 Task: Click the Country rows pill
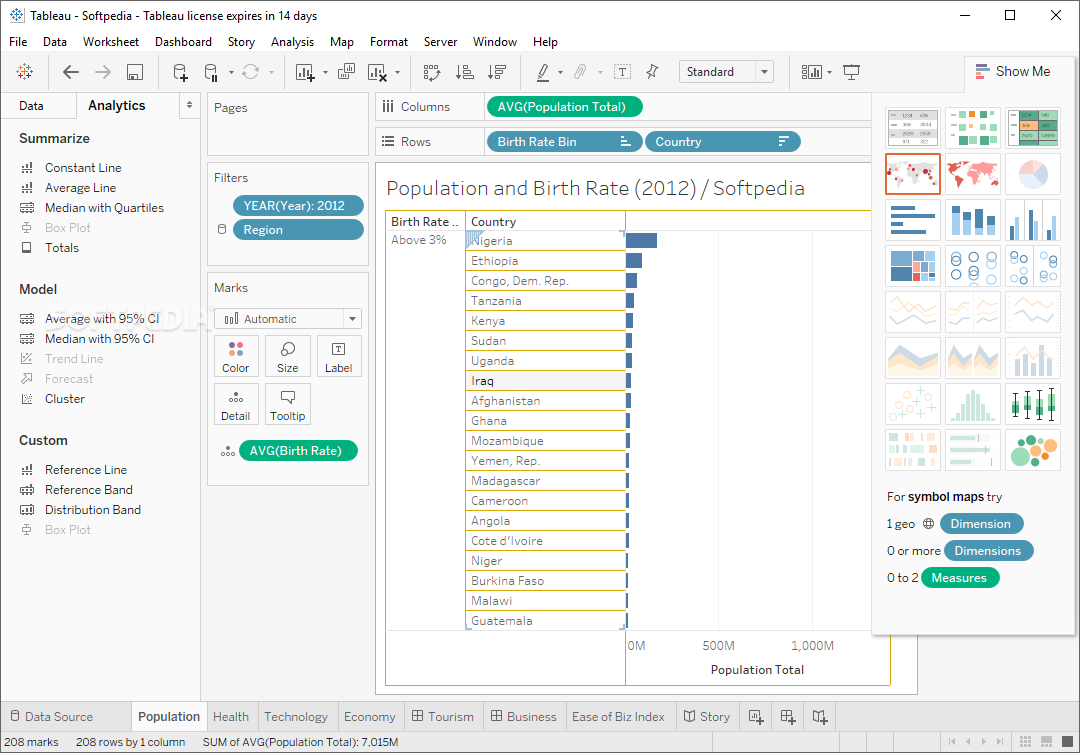tap(723, 142)
